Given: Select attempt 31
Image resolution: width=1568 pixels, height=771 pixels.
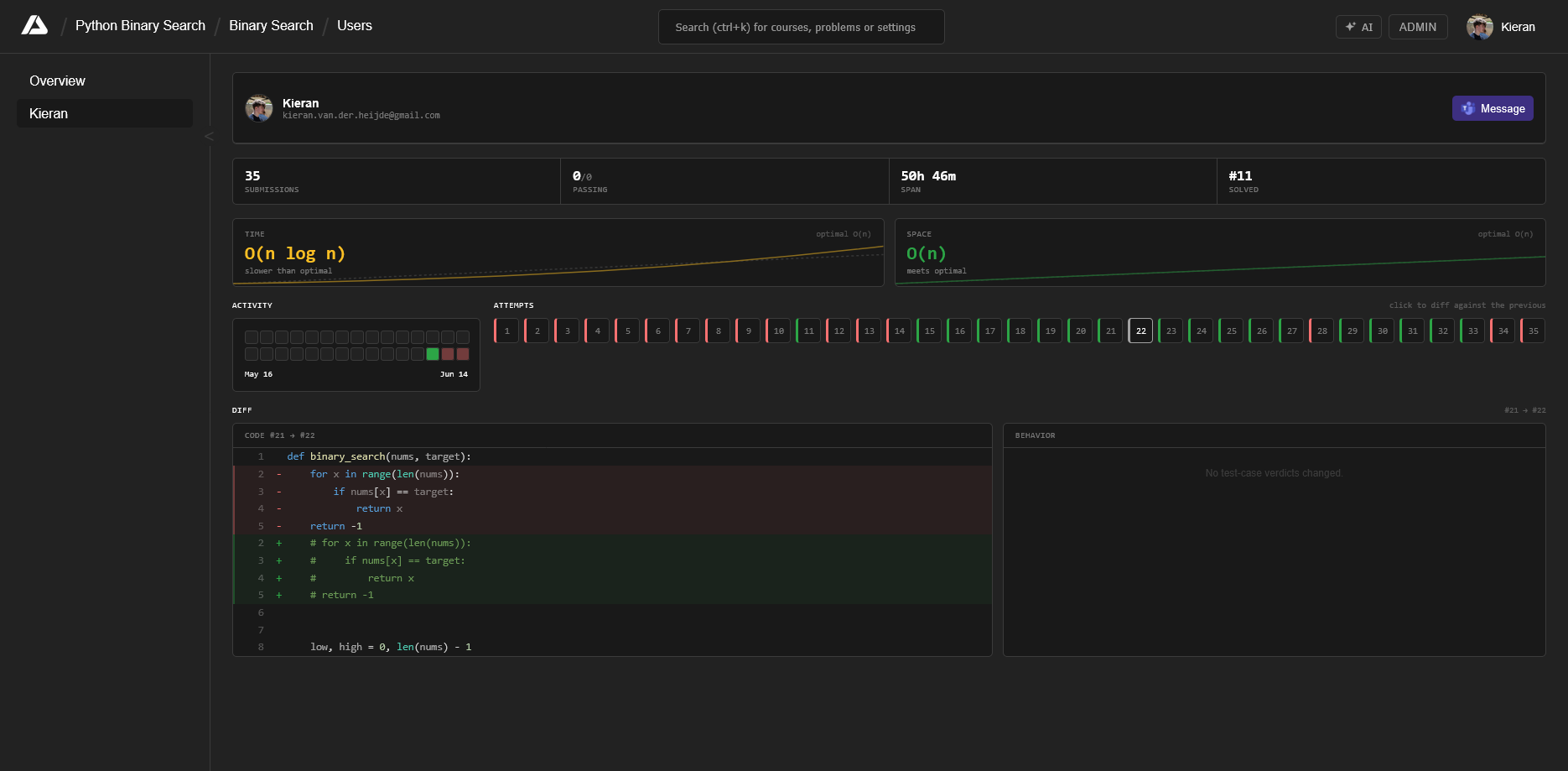Looking at the screenshot, I should [1412, 331].
